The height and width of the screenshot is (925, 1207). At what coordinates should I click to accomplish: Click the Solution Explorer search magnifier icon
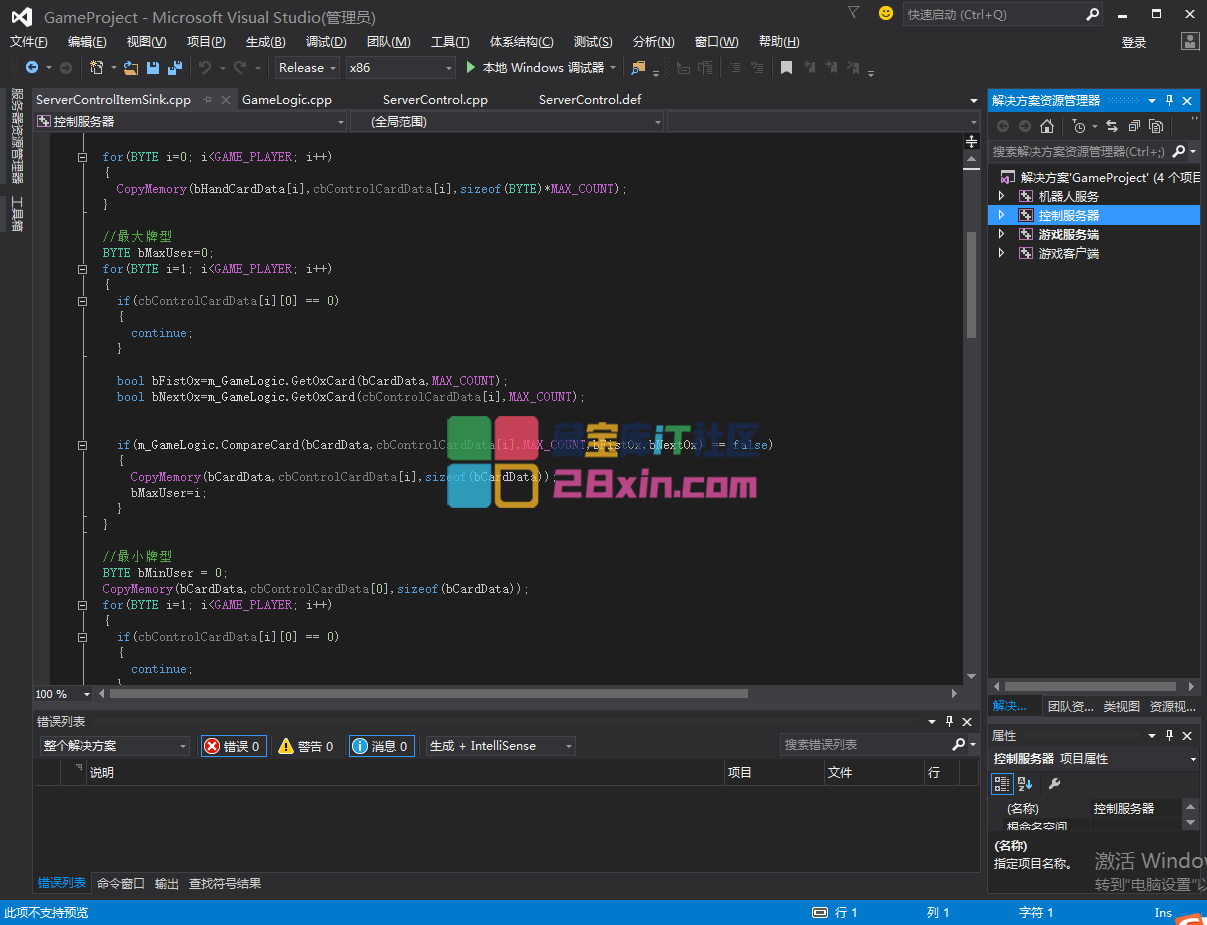[x=1178, y=151]
